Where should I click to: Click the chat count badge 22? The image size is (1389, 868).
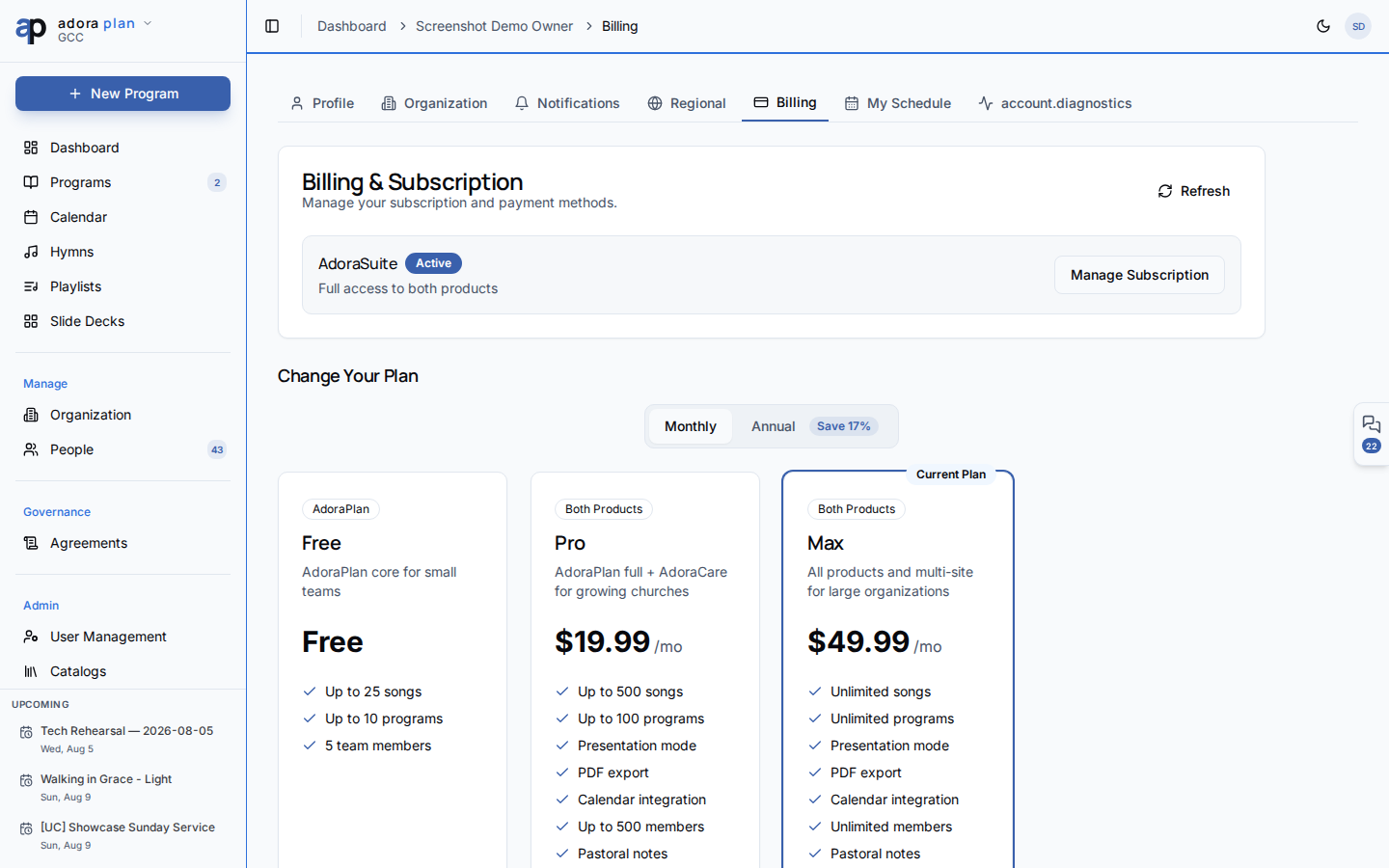[1372, 446]
